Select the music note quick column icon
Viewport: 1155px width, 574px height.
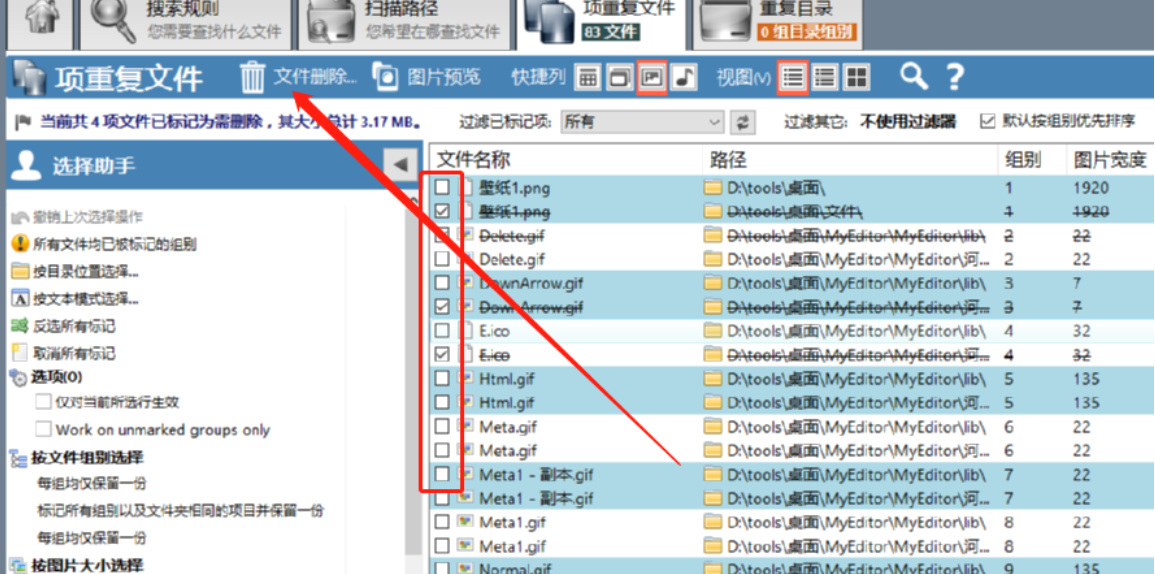click(684, 77)
